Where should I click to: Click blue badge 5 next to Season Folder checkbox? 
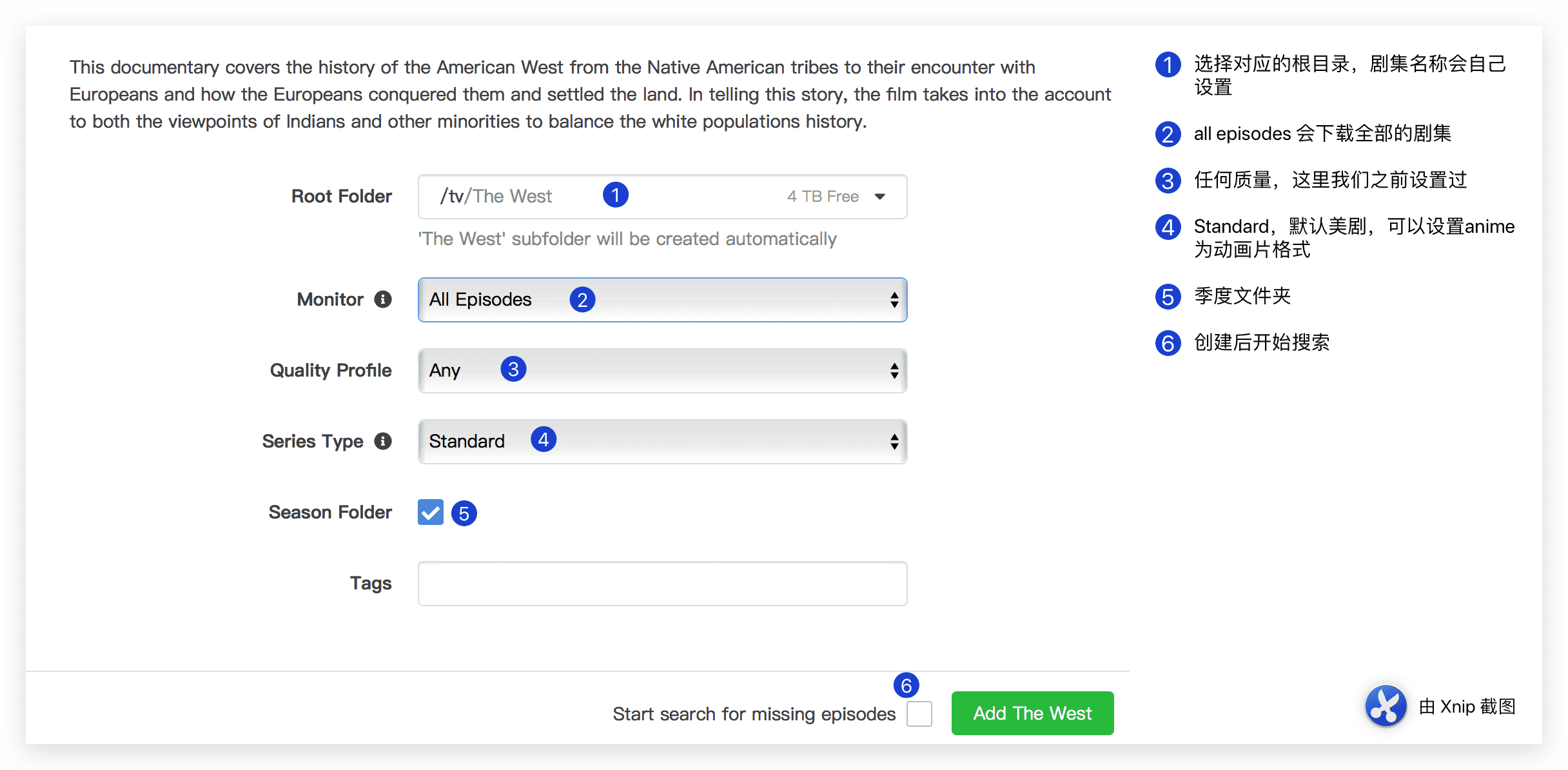click(464, 513)
